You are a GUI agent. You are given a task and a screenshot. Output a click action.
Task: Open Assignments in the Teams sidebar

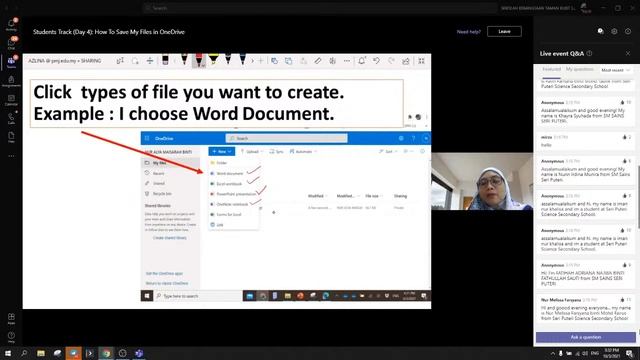click(x=11, y=81)
